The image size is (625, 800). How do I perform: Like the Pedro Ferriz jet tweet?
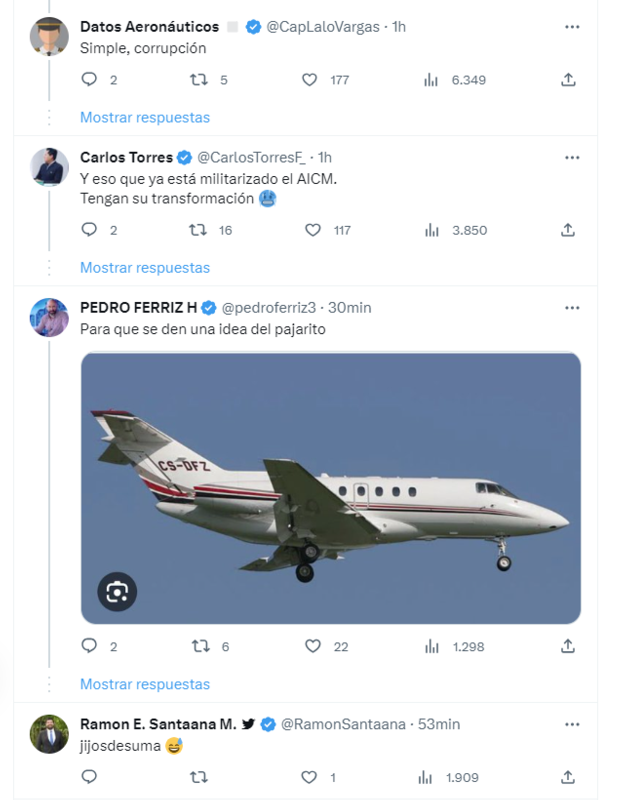tap(312, 646)
